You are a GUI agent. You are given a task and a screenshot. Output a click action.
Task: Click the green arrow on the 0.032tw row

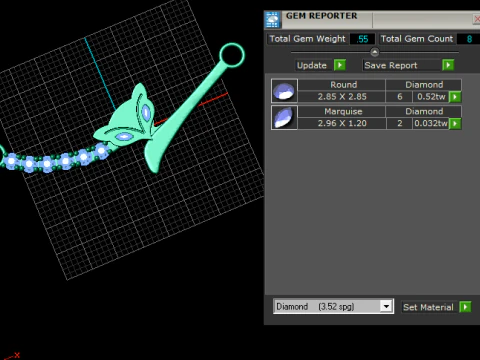pyautogui.click(x=455, y=123)
